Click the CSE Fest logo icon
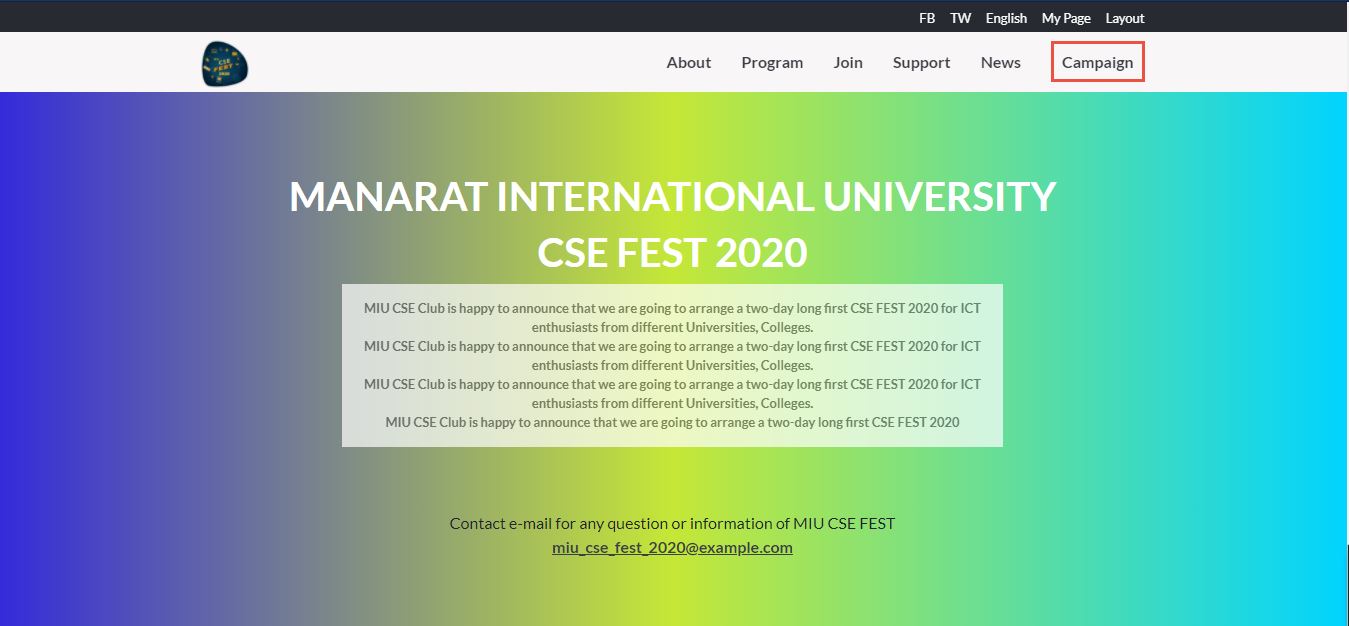The height and width of the screenshot is (626, 1349). tap(224, 63)
